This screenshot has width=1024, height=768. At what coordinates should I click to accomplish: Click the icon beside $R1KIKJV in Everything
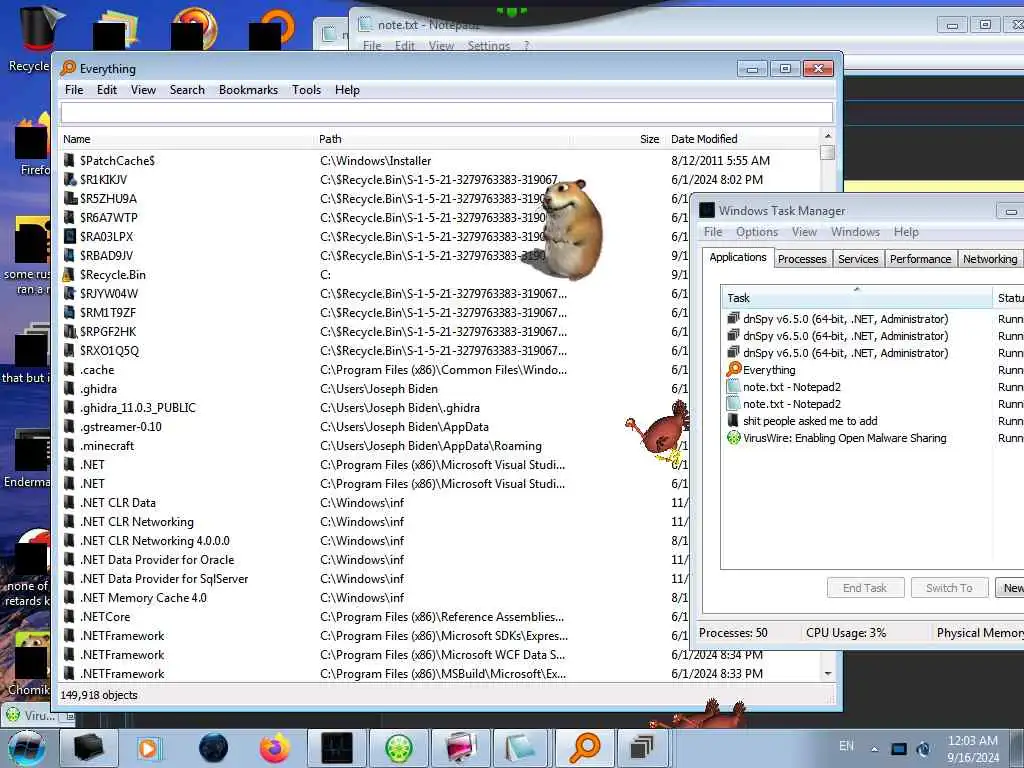tap(69, 180)
